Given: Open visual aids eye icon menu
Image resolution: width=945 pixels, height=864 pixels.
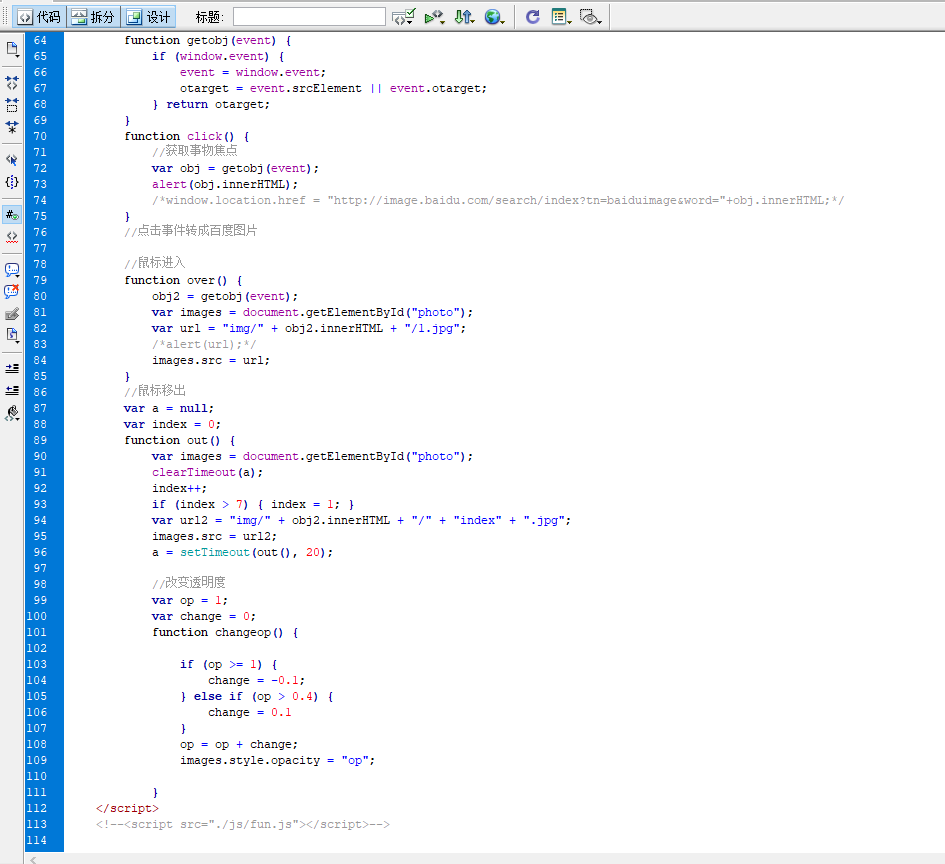Looking at the screenshot, I should tap(590, 17).
